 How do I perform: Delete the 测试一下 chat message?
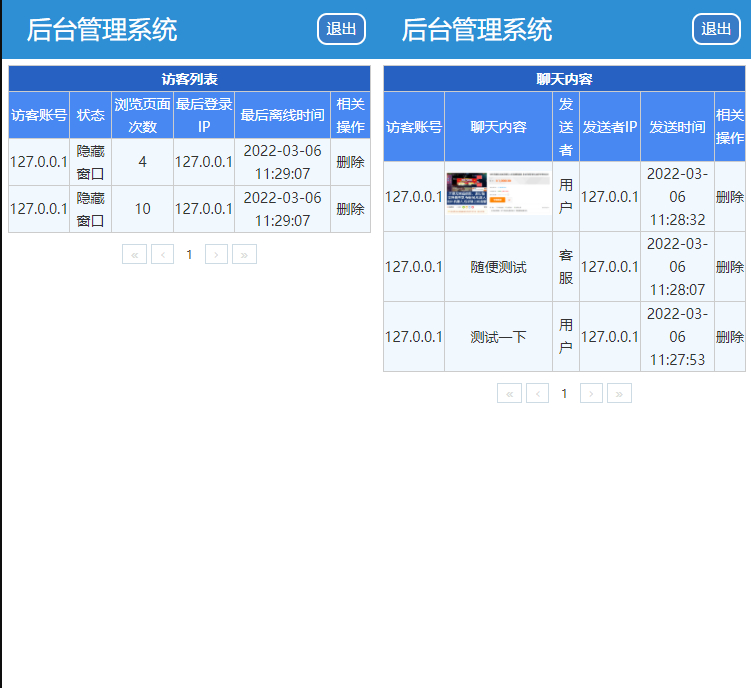[x=729, y=336]
